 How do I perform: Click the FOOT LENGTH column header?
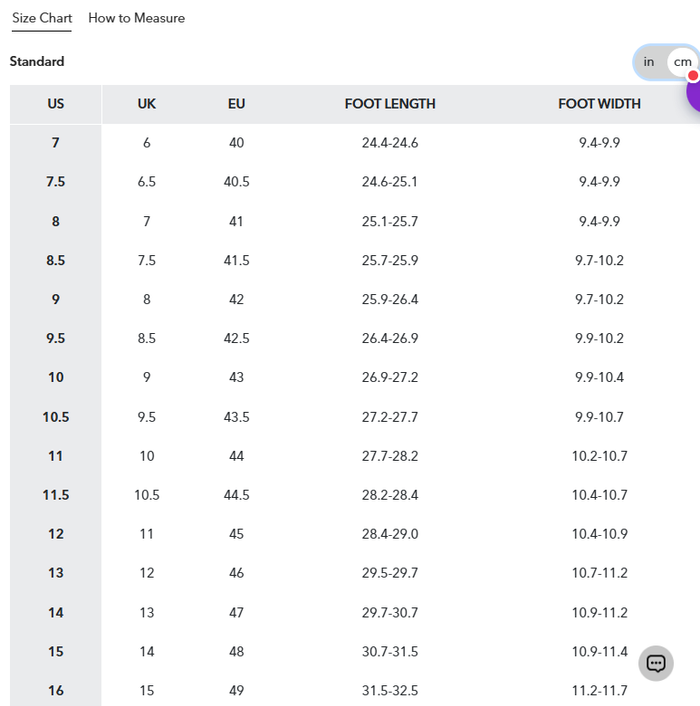click(390, 104)
